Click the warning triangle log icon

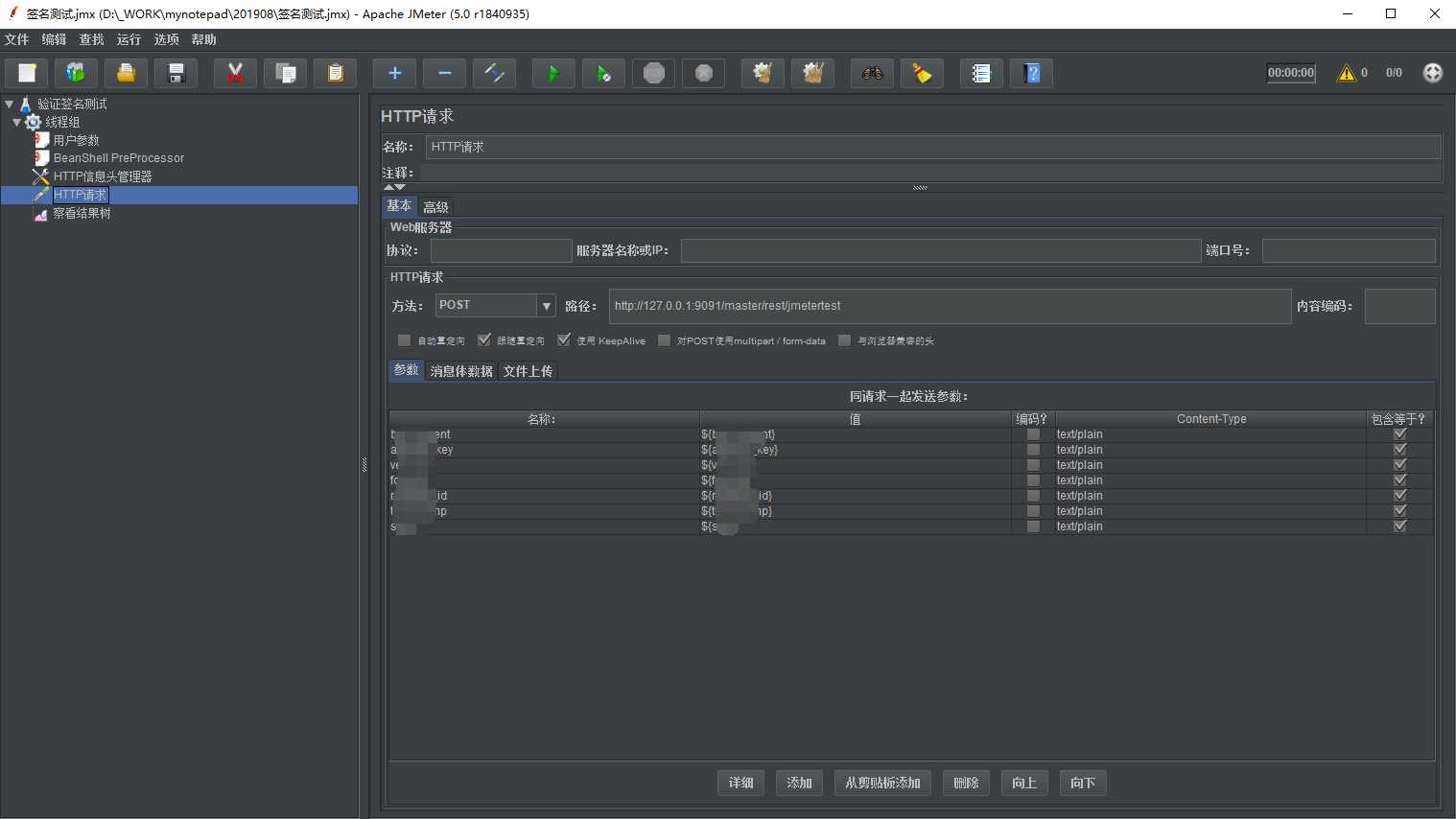[1347, 73]
